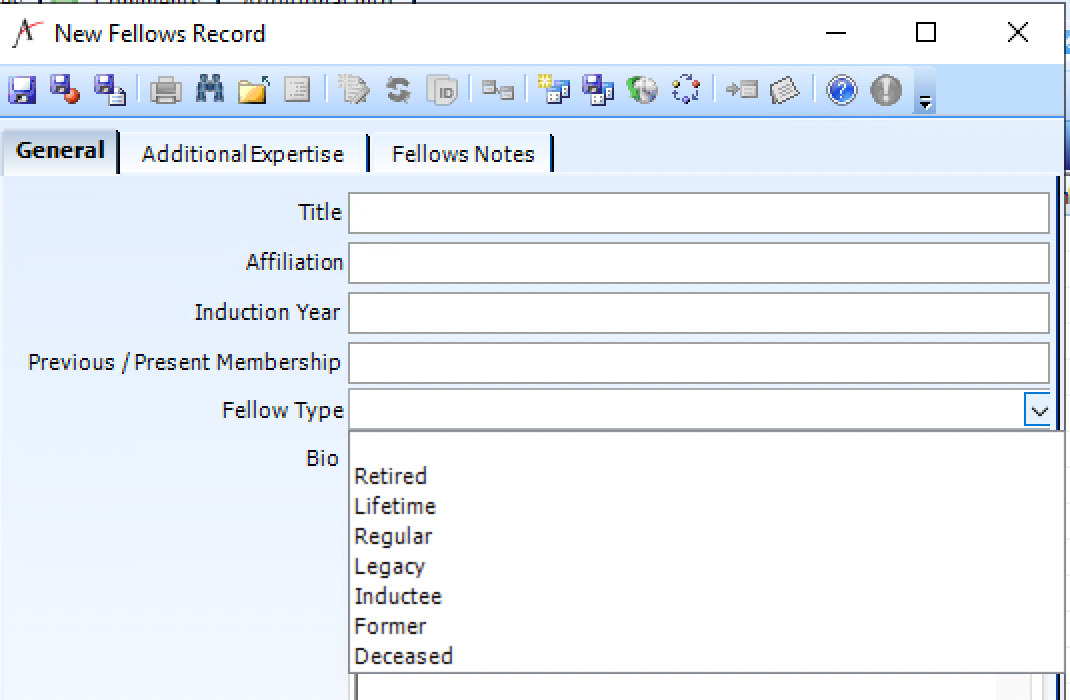
Task: Click the Induction Year input box
Action: [x=700, y=312]
